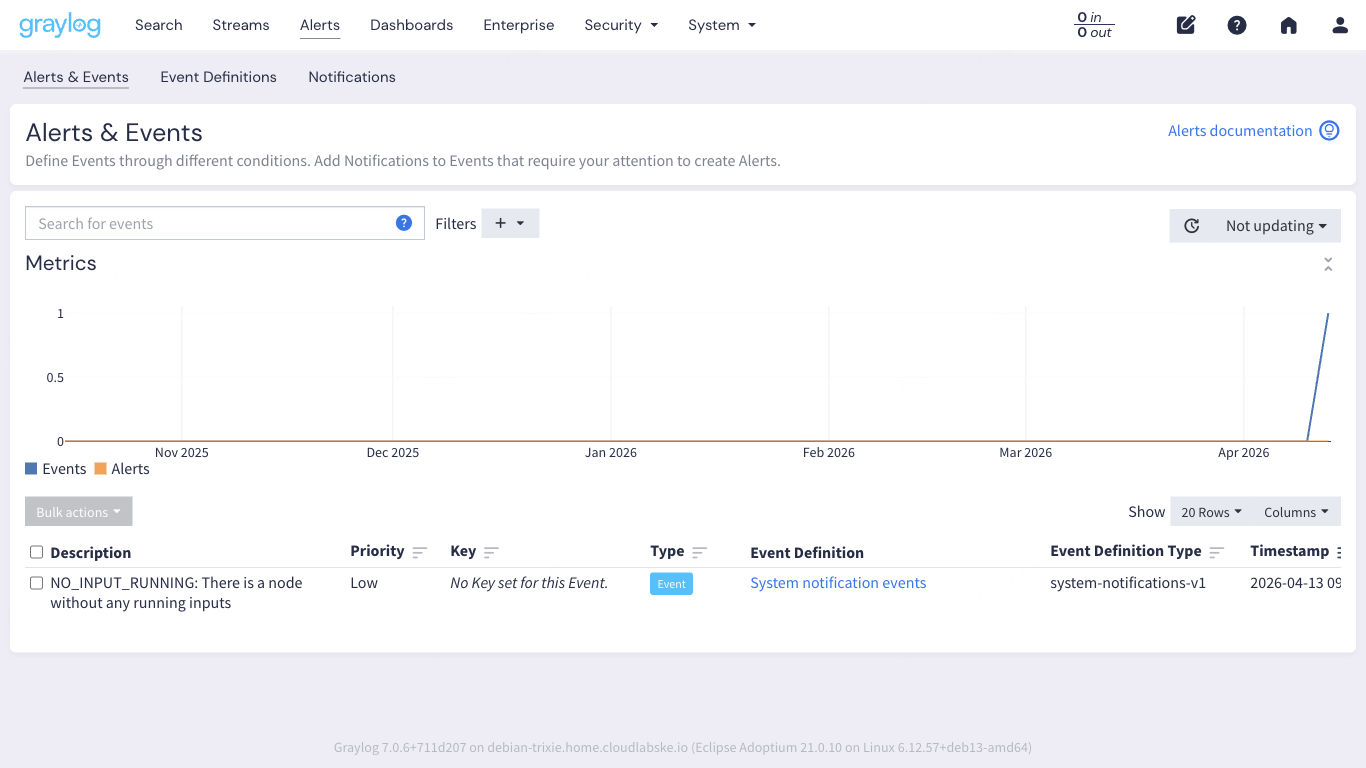The image size is (1366, 768).
Task: Type in the Search for events field
Action: [x=200, y=223]
